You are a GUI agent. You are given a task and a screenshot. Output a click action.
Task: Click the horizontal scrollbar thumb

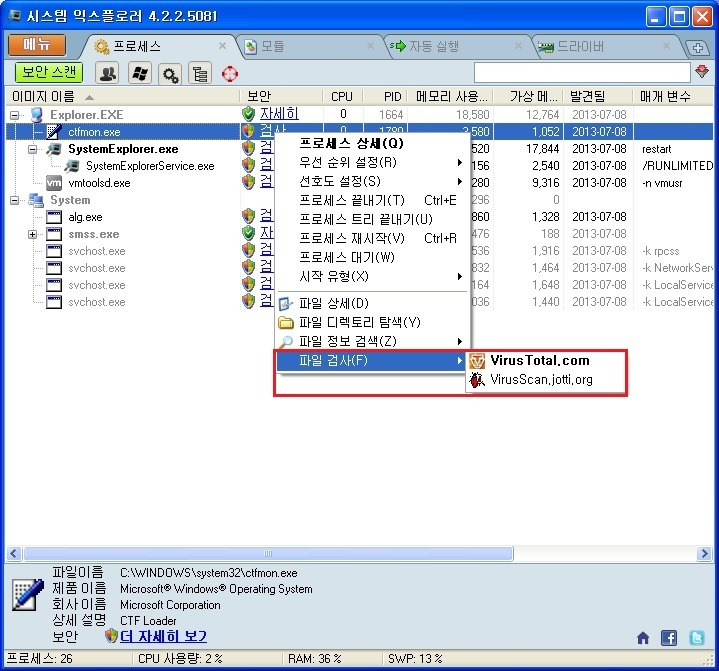pos(268,554)
